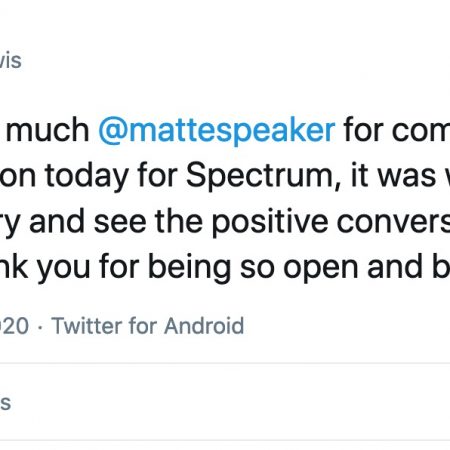Viewport: 450px width, 450px height.
Task: Click the words 'for com' after the mention
Action: coord(397,130)
